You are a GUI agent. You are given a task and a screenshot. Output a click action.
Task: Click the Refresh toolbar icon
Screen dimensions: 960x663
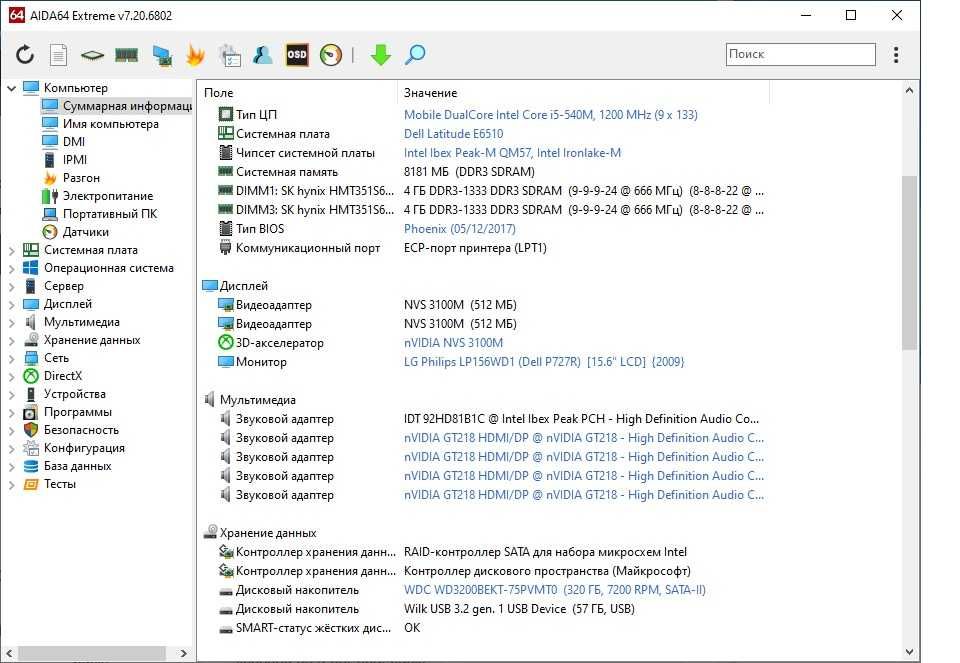24,54
